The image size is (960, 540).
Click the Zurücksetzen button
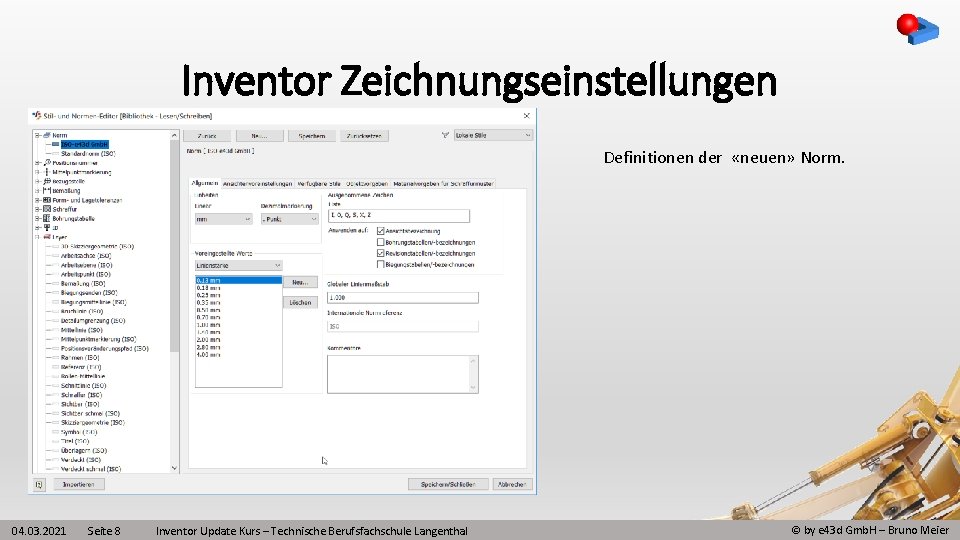[x=364, y=136]
